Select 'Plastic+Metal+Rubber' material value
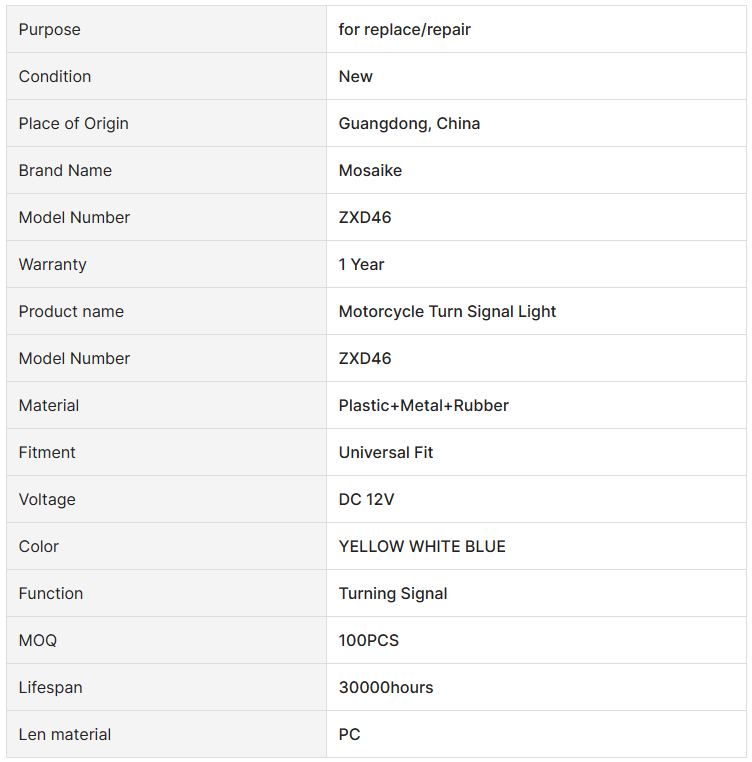This screenshot has height=762, width=752. [x=423, y=405]
